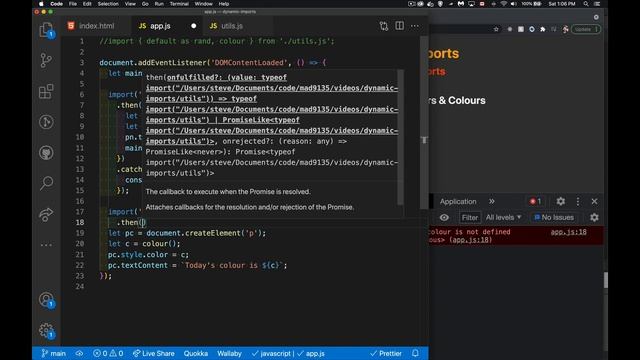Open errors and warnings count in status bar
This screenshot has width=640, height=360.
pyautogui.click(x=108, y=353)
